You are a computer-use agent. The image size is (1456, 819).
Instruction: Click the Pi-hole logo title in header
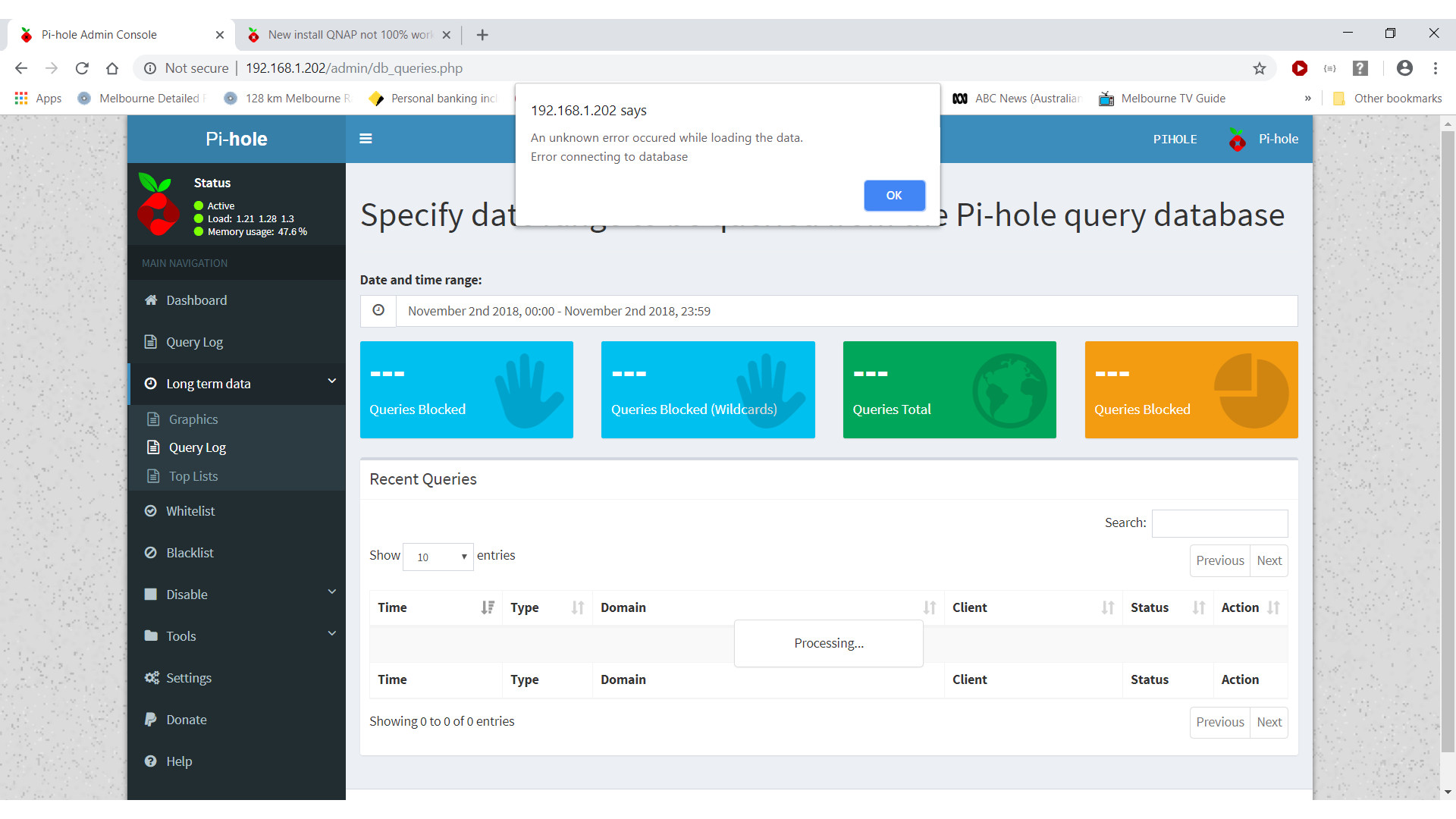click(237, 139)
